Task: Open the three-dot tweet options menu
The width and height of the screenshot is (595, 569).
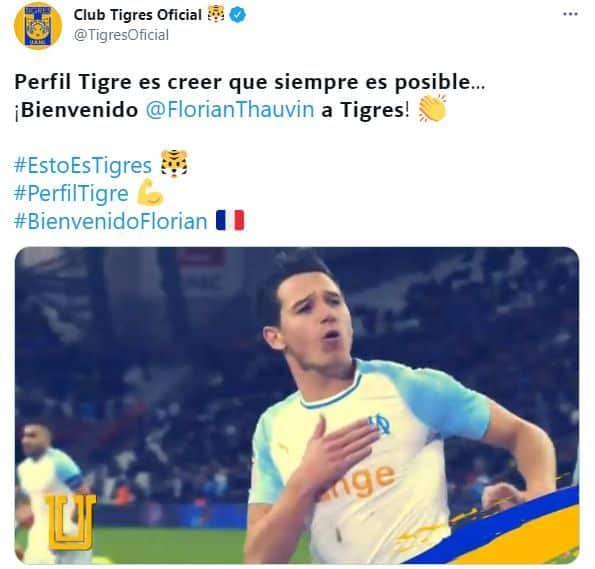Action: (x=570, y=14)
